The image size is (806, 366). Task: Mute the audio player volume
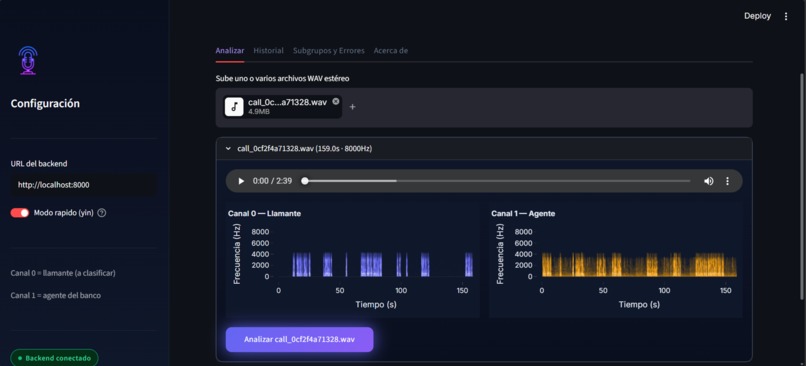tap(708, 181)
